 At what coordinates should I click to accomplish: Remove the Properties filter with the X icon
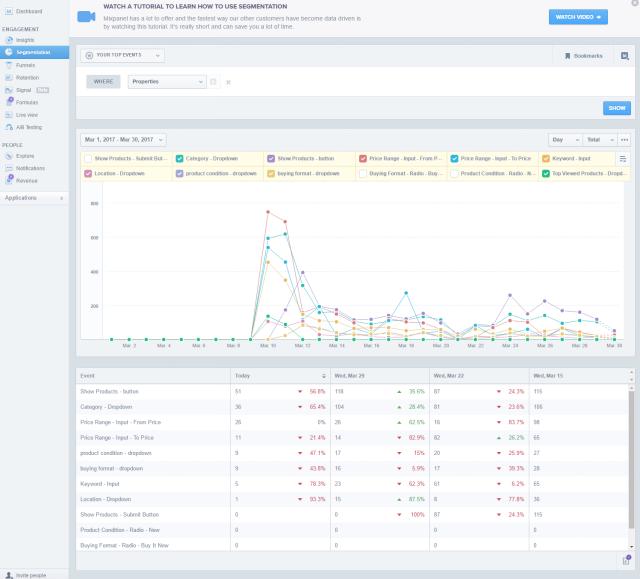(228, 82)
